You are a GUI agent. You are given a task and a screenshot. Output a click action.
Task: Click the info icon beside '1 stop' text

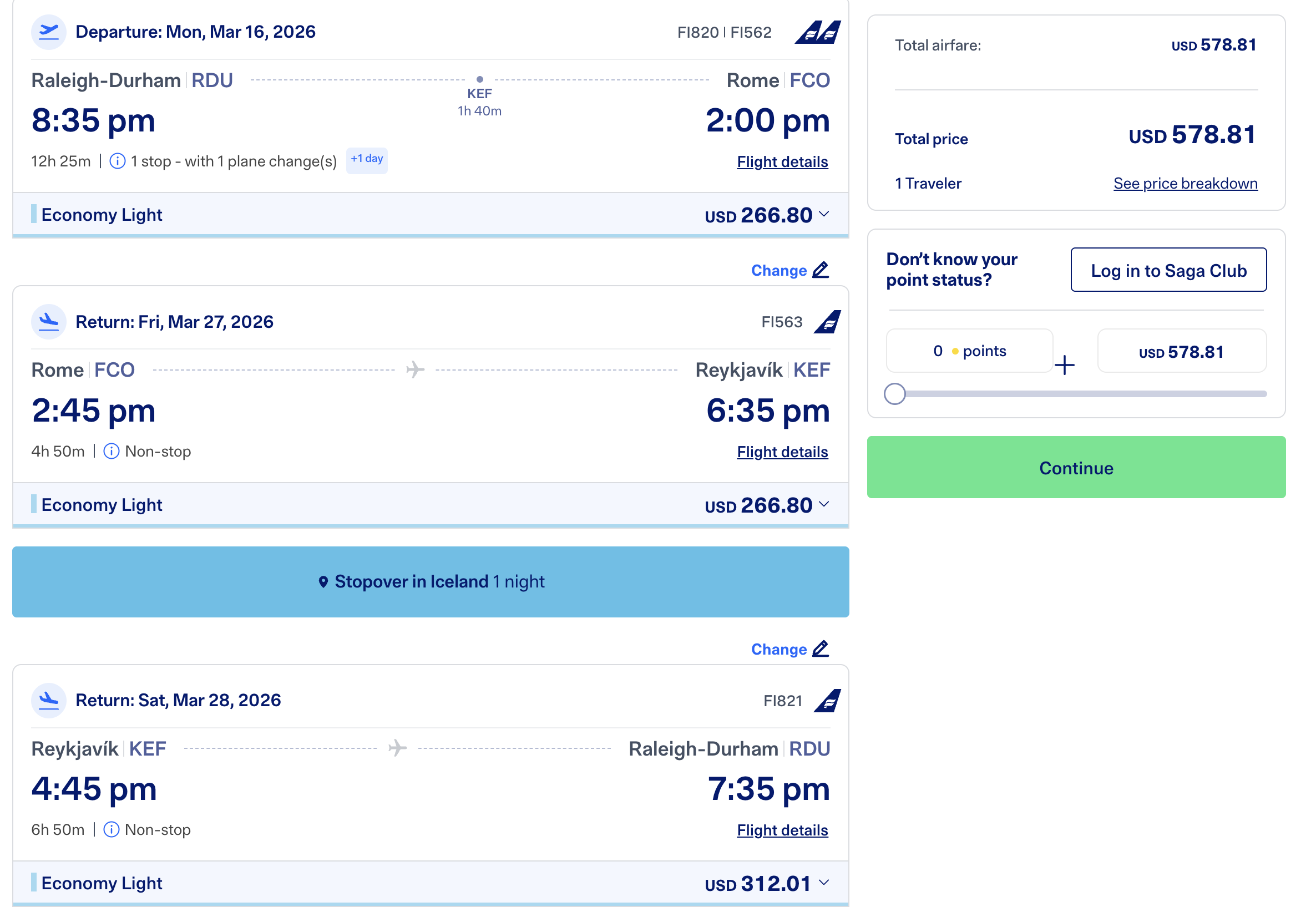pos(117,161)
